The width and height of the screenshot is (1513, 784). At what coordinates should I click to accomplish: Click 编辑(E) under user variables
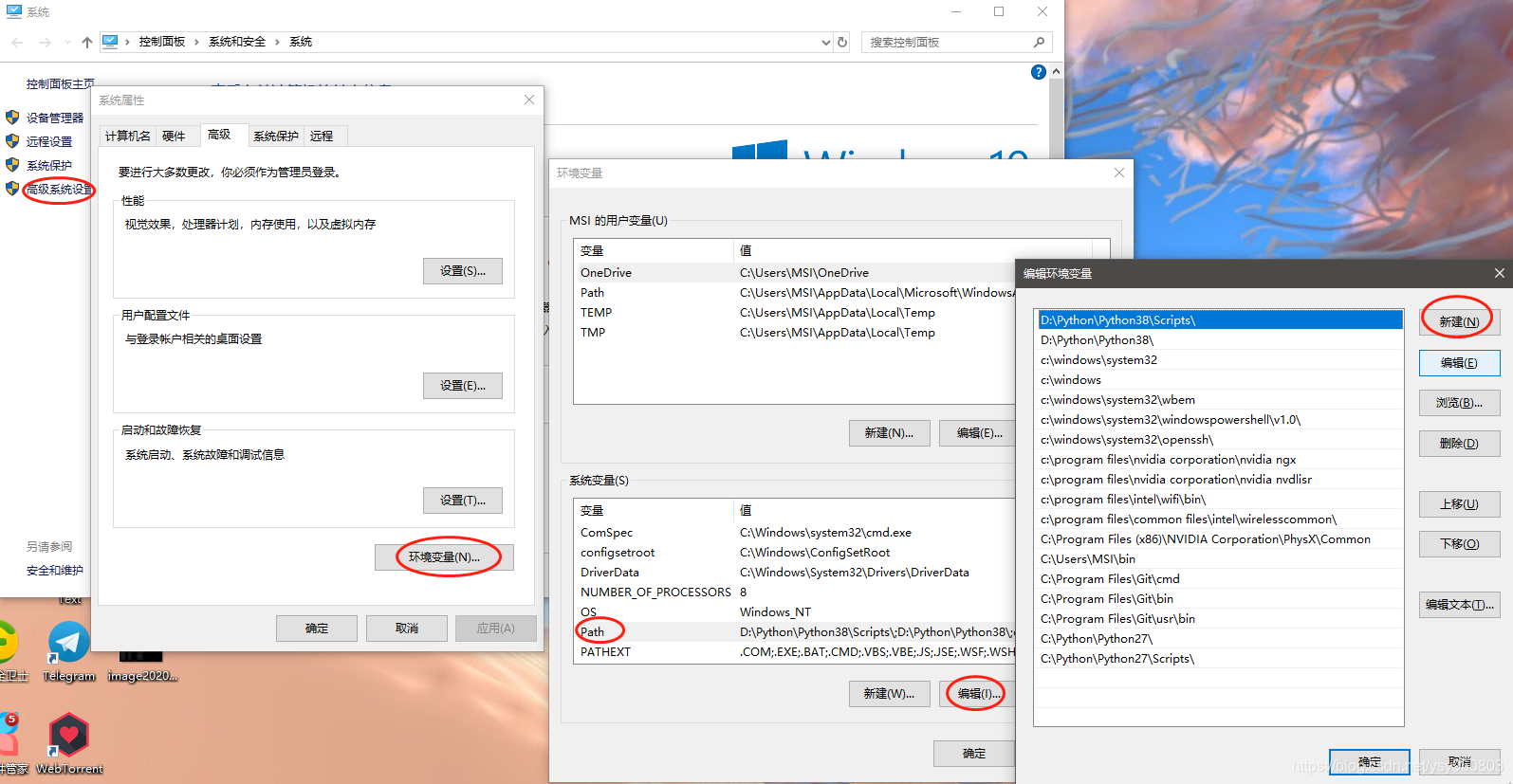[979, 433]
